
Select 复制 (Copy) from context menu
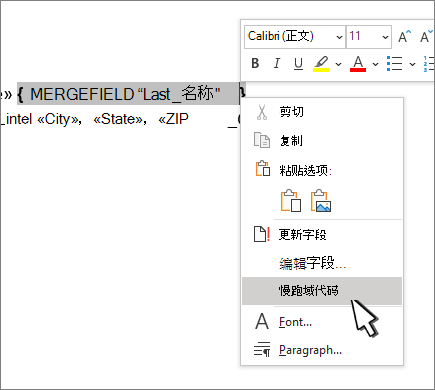(x=322, y=141)
